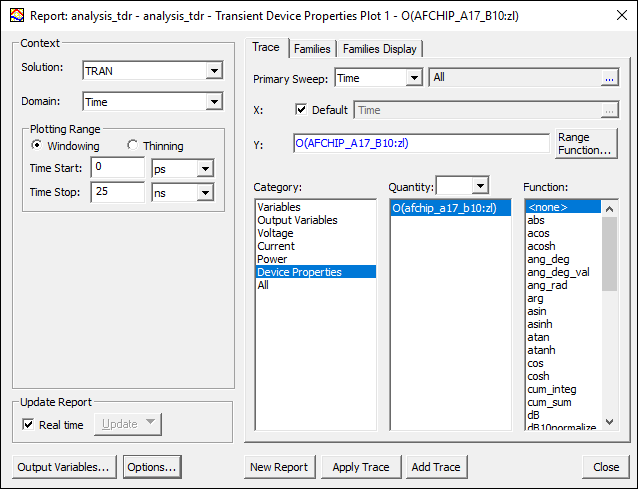Select abs function
Image resolution: width=638 pixels, height=489 pixels.
tap(563, 220)
